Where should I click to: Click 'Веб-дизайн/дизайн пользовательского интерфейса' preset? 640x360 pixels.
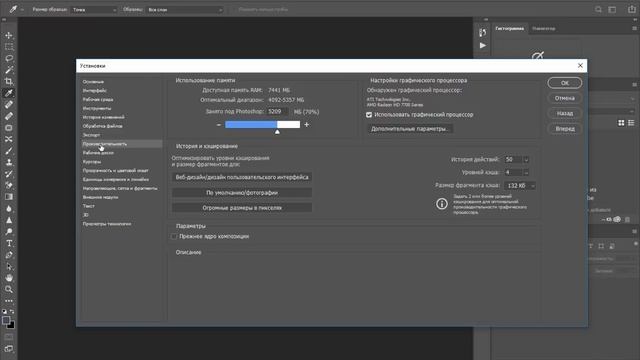coord(242,177)
